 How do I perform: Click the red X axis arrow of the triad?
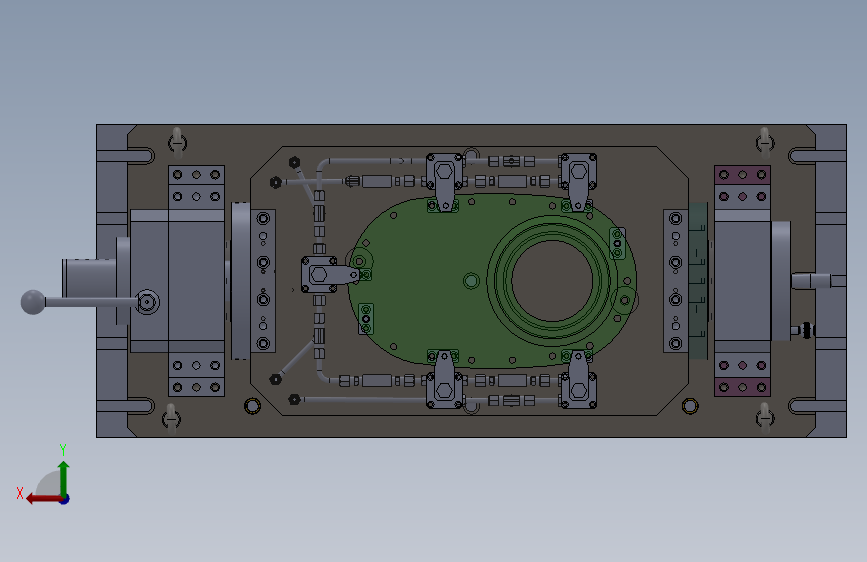[x=43, y=499]
